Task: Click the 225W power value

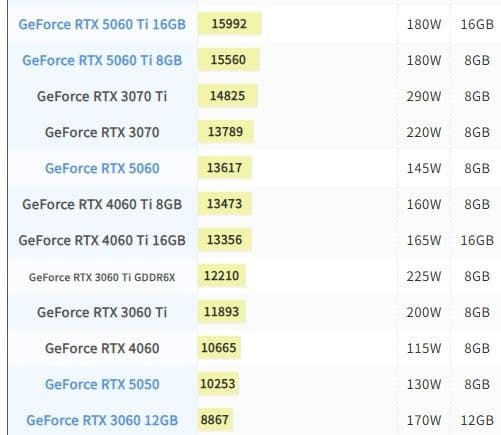Action: (x=424, y=276)
